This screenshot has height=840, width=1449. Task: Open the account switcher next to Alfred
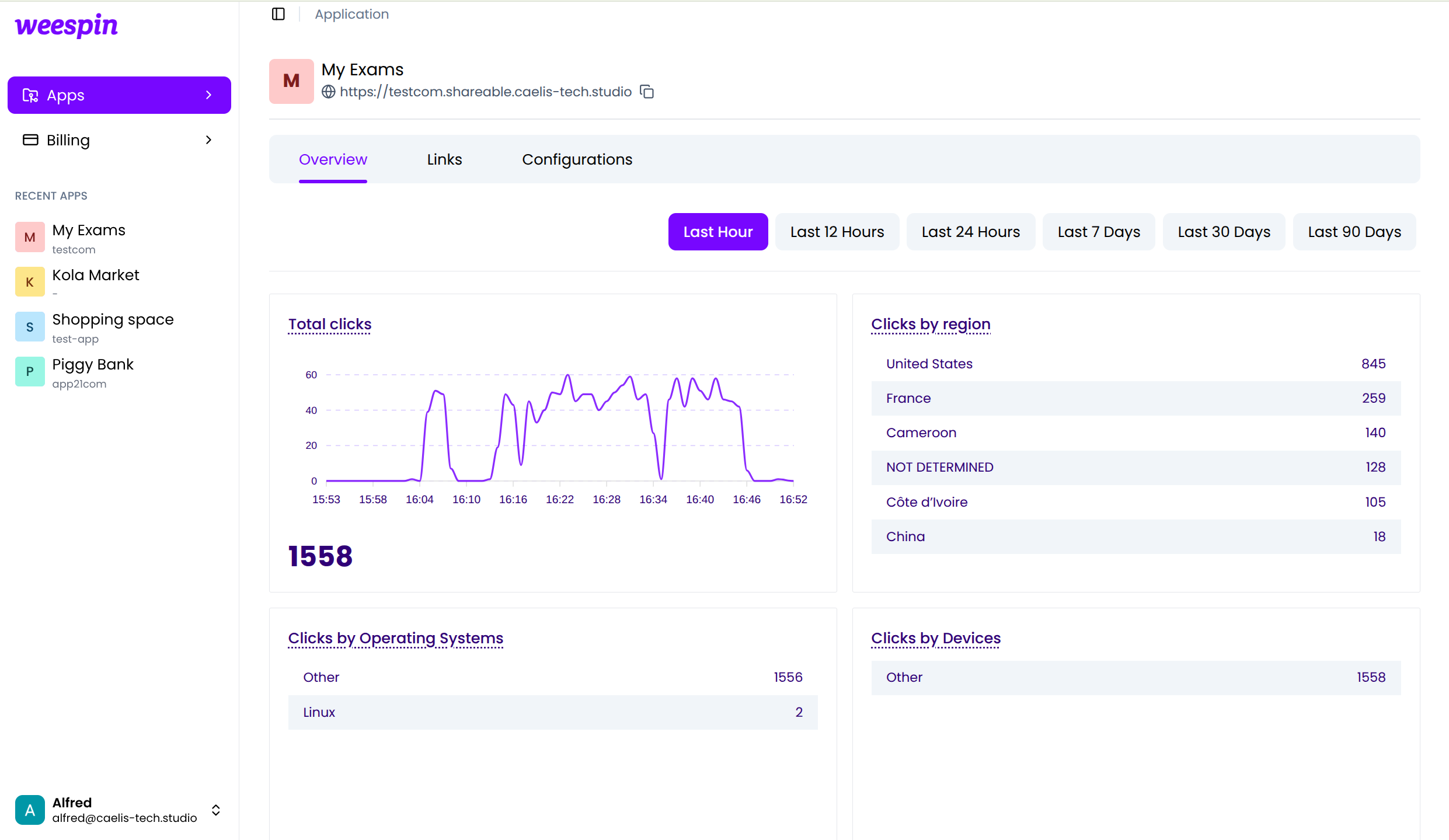pos(215,810)
